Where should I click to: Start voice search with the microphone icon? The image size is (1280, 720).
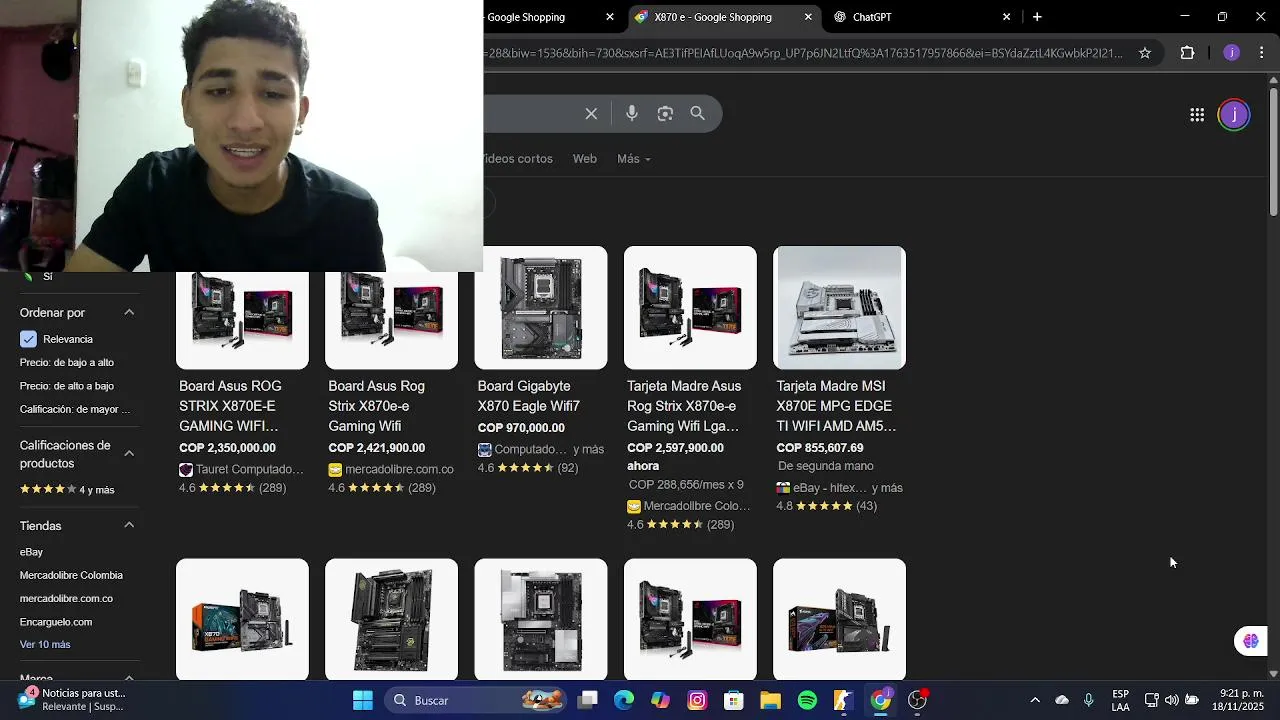point(632,114)
